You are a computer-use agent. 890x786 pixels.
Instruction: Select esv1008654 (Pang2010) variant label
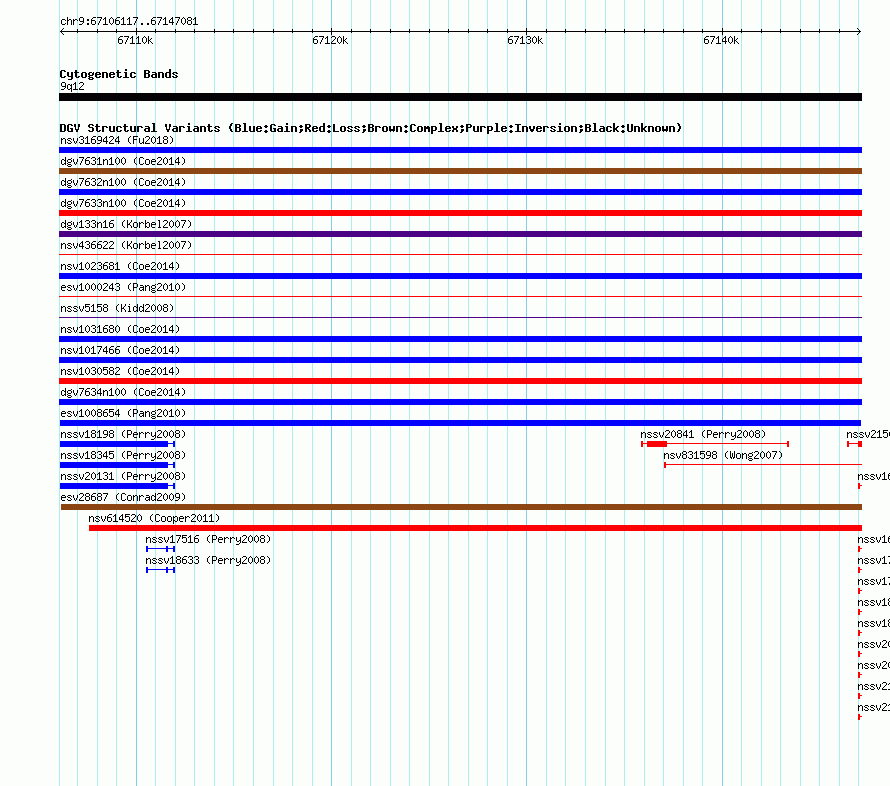coord(123,413)
